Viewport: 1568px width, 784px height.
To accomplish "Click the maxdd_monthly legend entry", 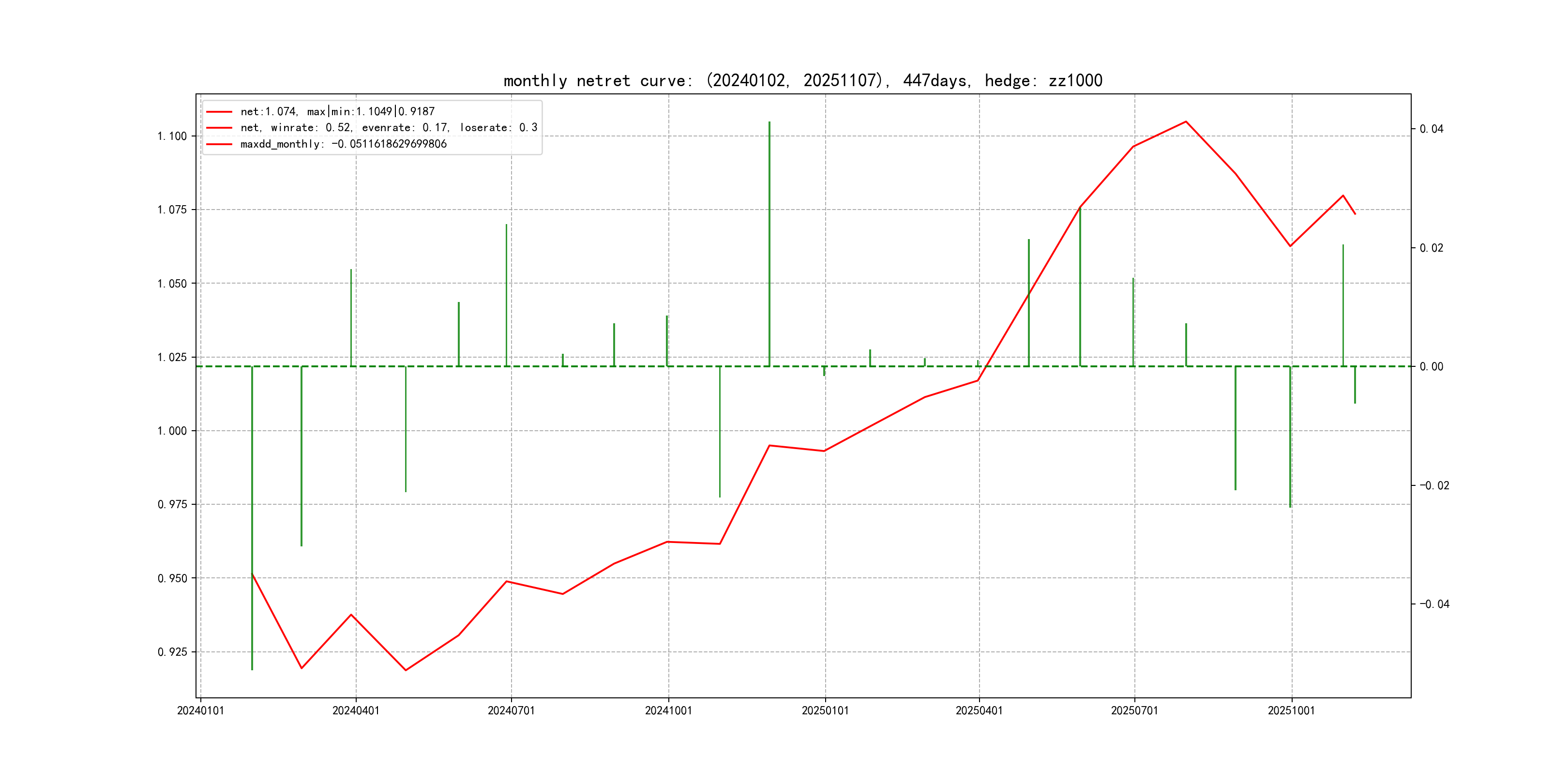I will (343, 144).
